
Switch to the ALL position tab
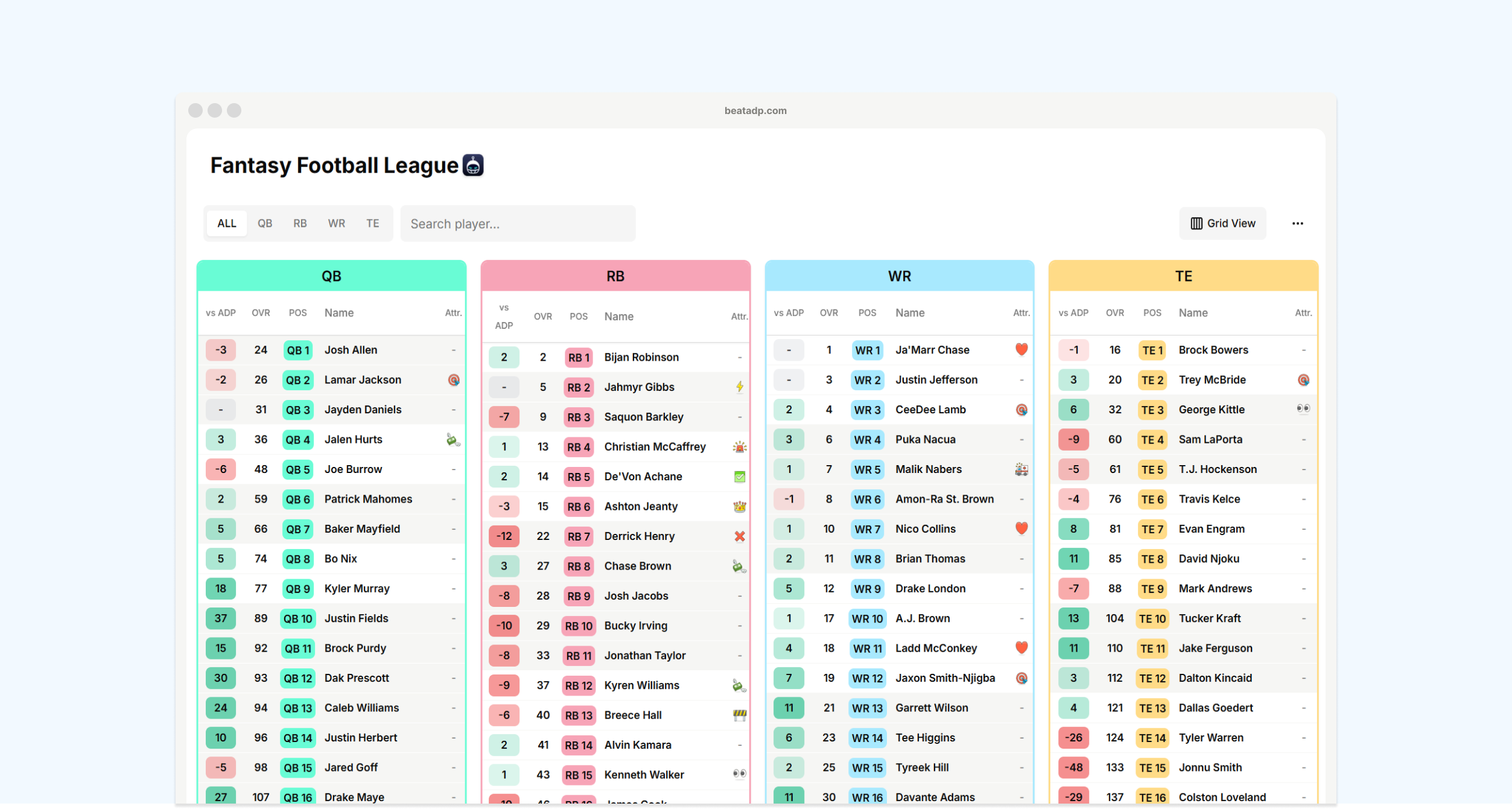click(x=227, y=224)
